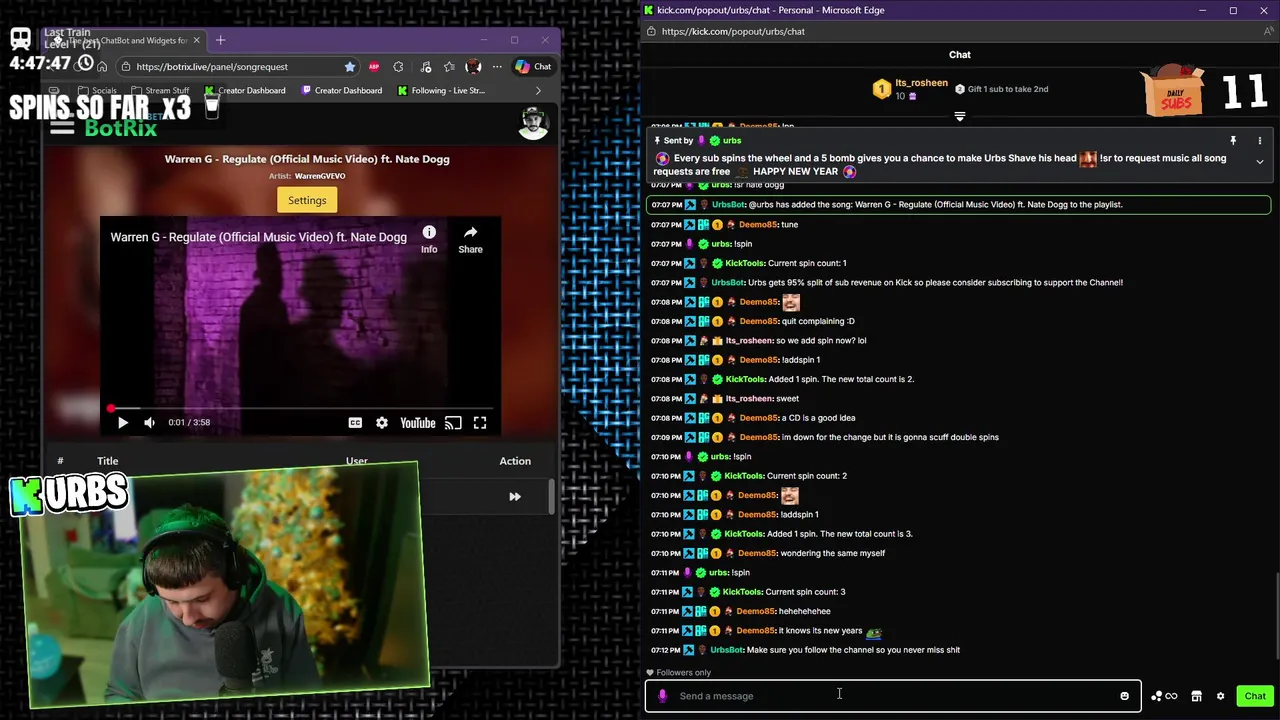The height and width of the screenshot is (720, 1280).
Task: Open YouTube player settings gear
Action: click(381, 423)
